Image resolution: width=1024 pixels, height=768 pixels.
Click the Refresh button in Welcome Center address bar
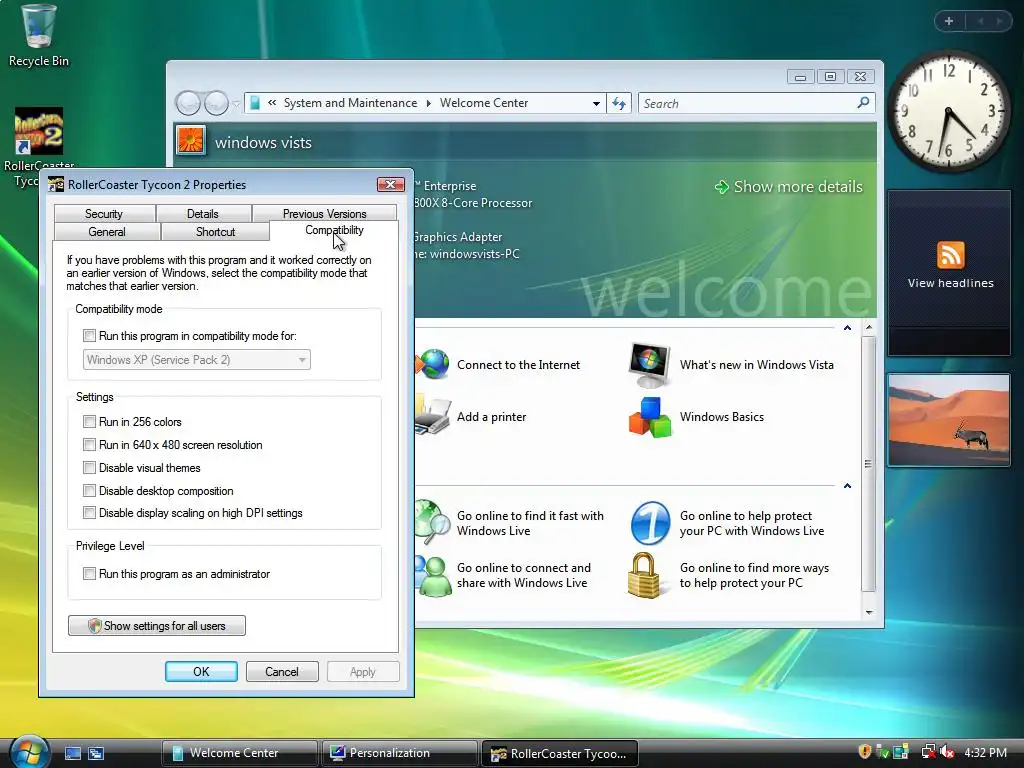[x=618, y=103]
